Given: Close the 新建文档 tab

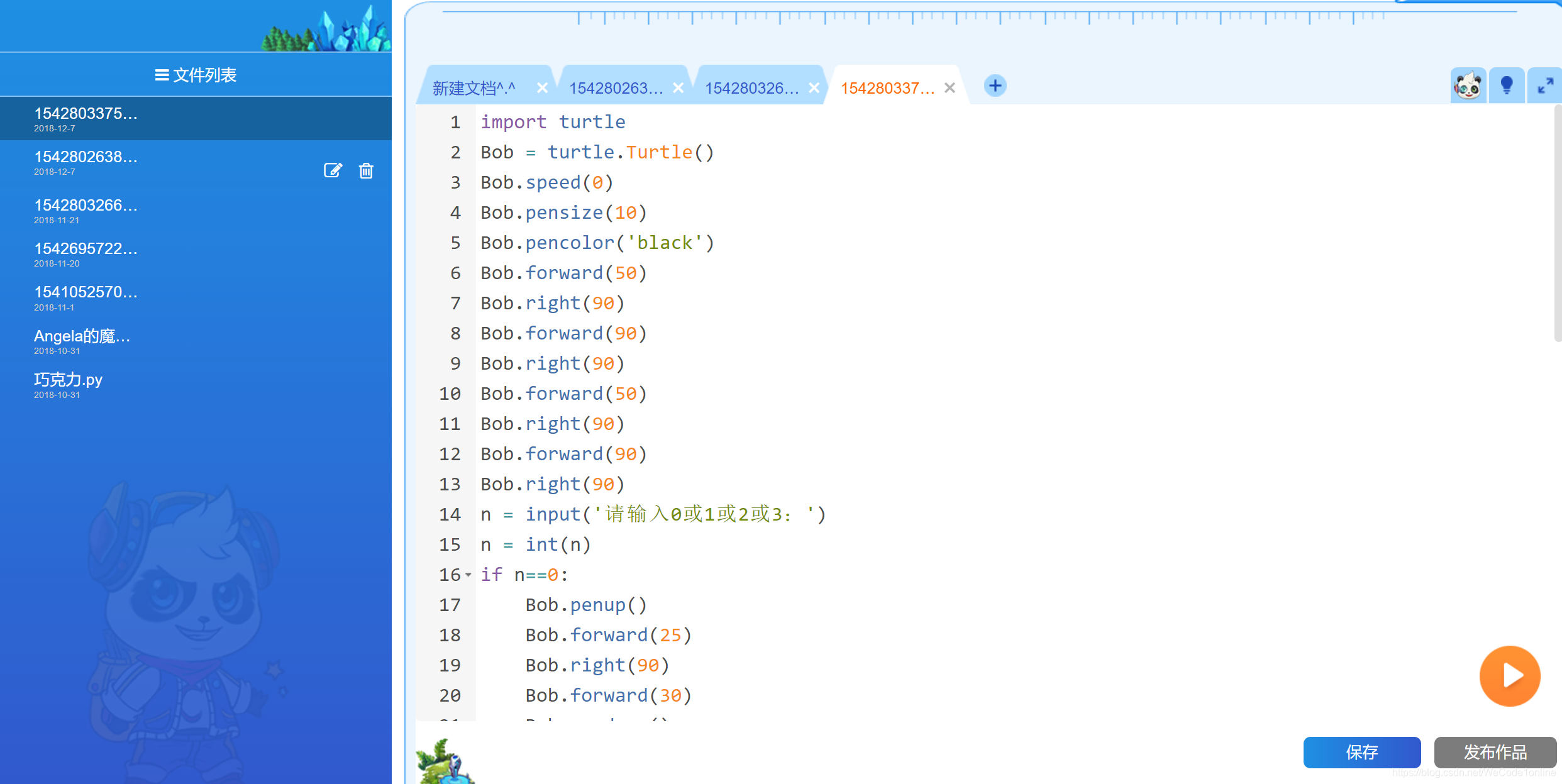Looking at the screenshot, I should [x=542, y=88].
